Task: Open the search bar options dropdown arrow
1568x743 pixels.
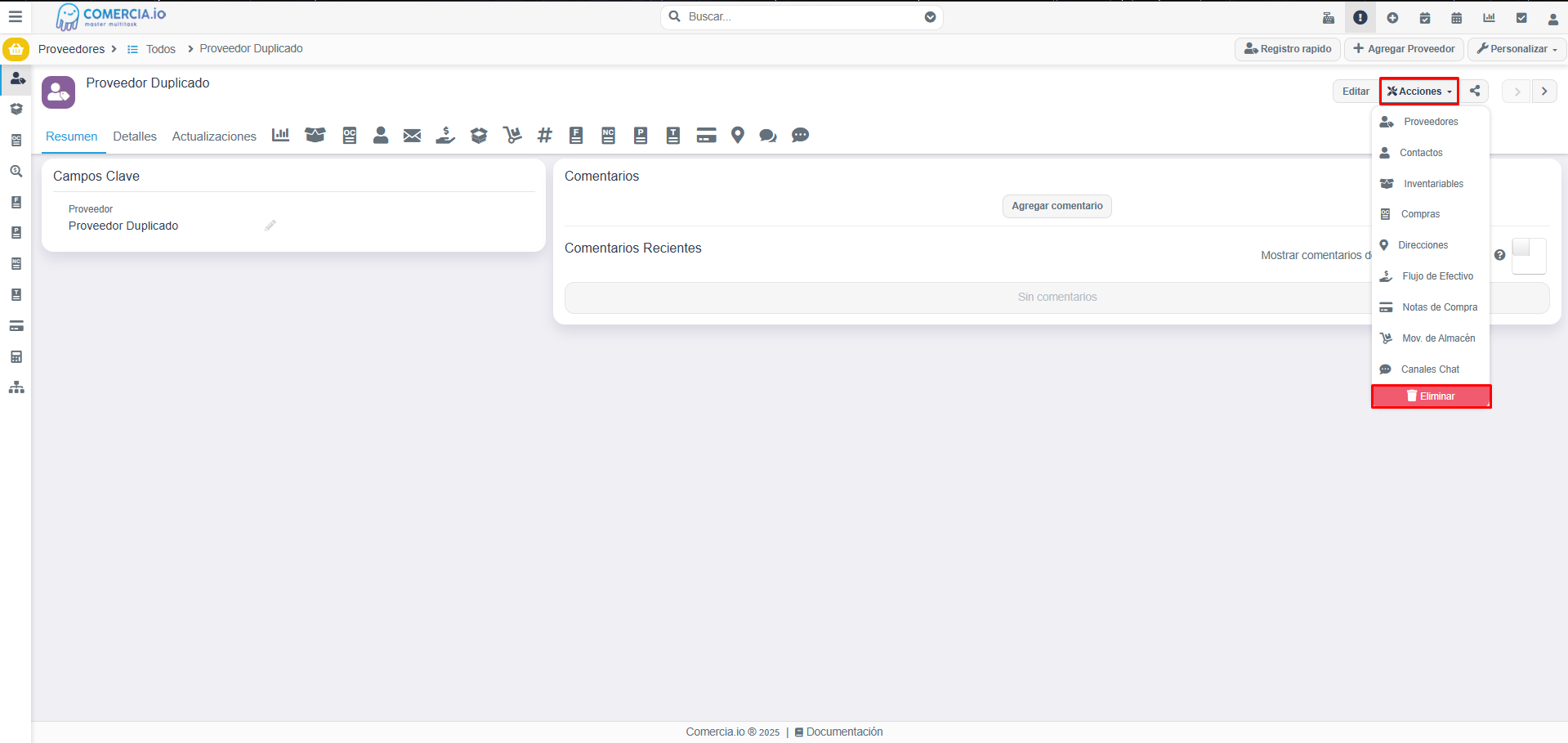Action: pyautogui.click(x=930, y=17)
